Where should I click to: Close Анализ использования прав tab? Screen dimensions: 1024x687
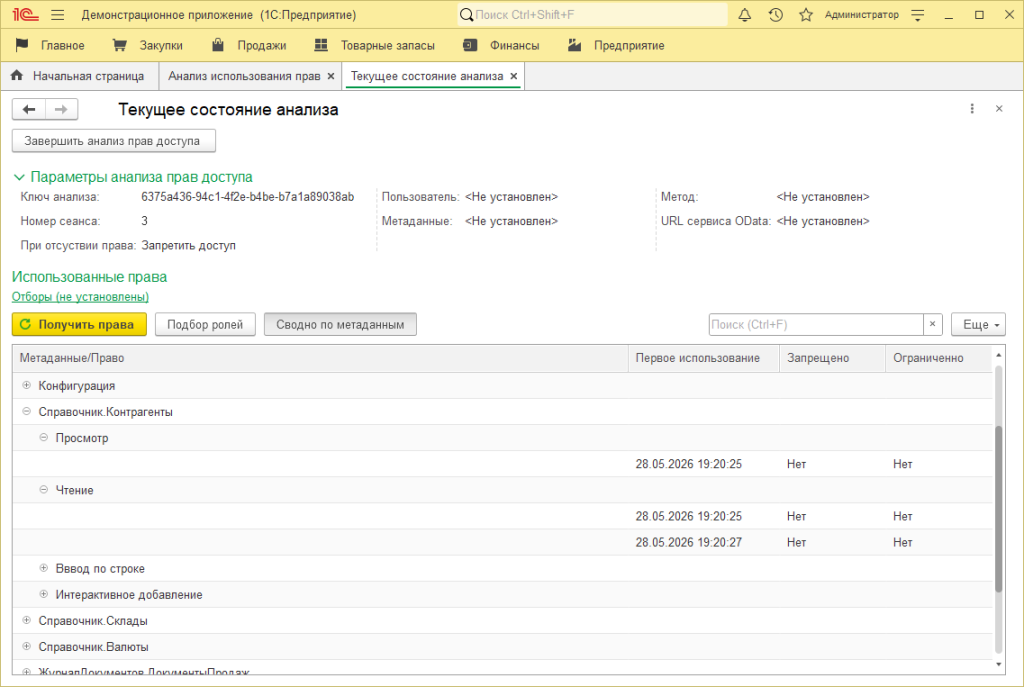(x=331, y=76)
